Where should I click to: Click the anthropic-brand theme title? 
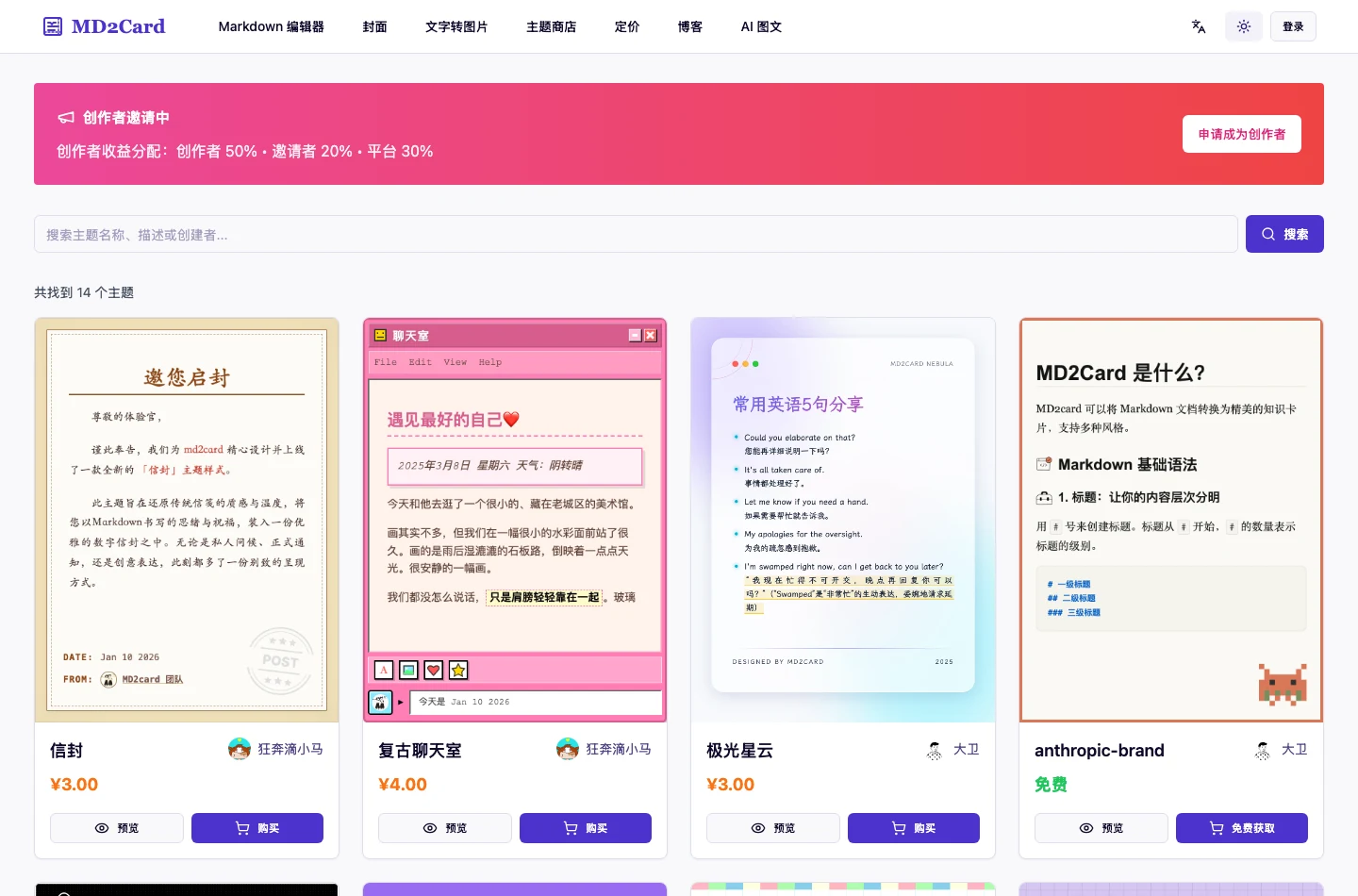[1100, 751]
